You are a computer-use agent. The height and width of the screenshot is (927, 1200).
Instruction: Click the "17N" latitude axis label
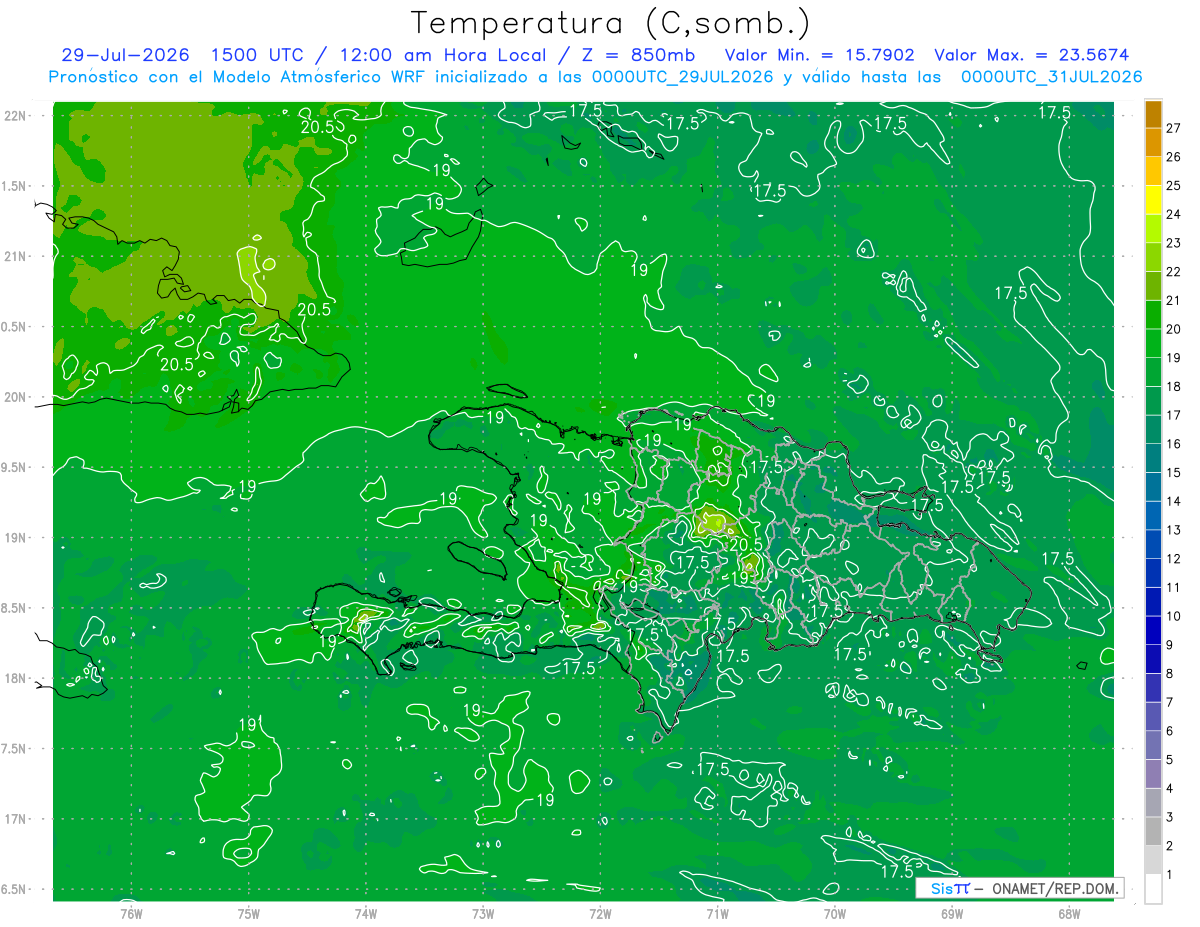point(14,820)
